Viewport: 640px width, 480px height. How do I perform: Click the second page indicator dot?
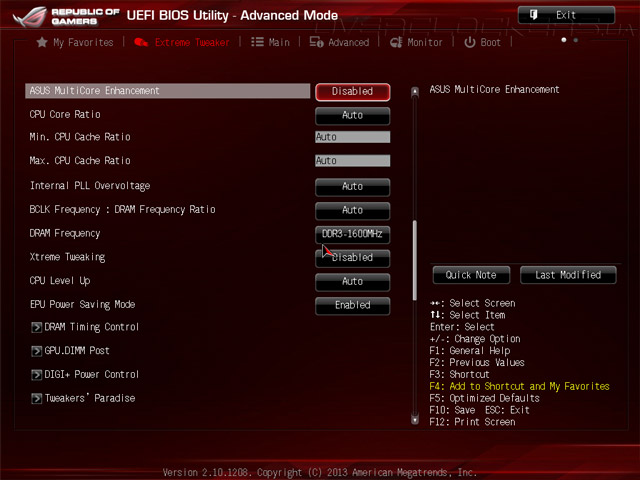click(576, 40)
